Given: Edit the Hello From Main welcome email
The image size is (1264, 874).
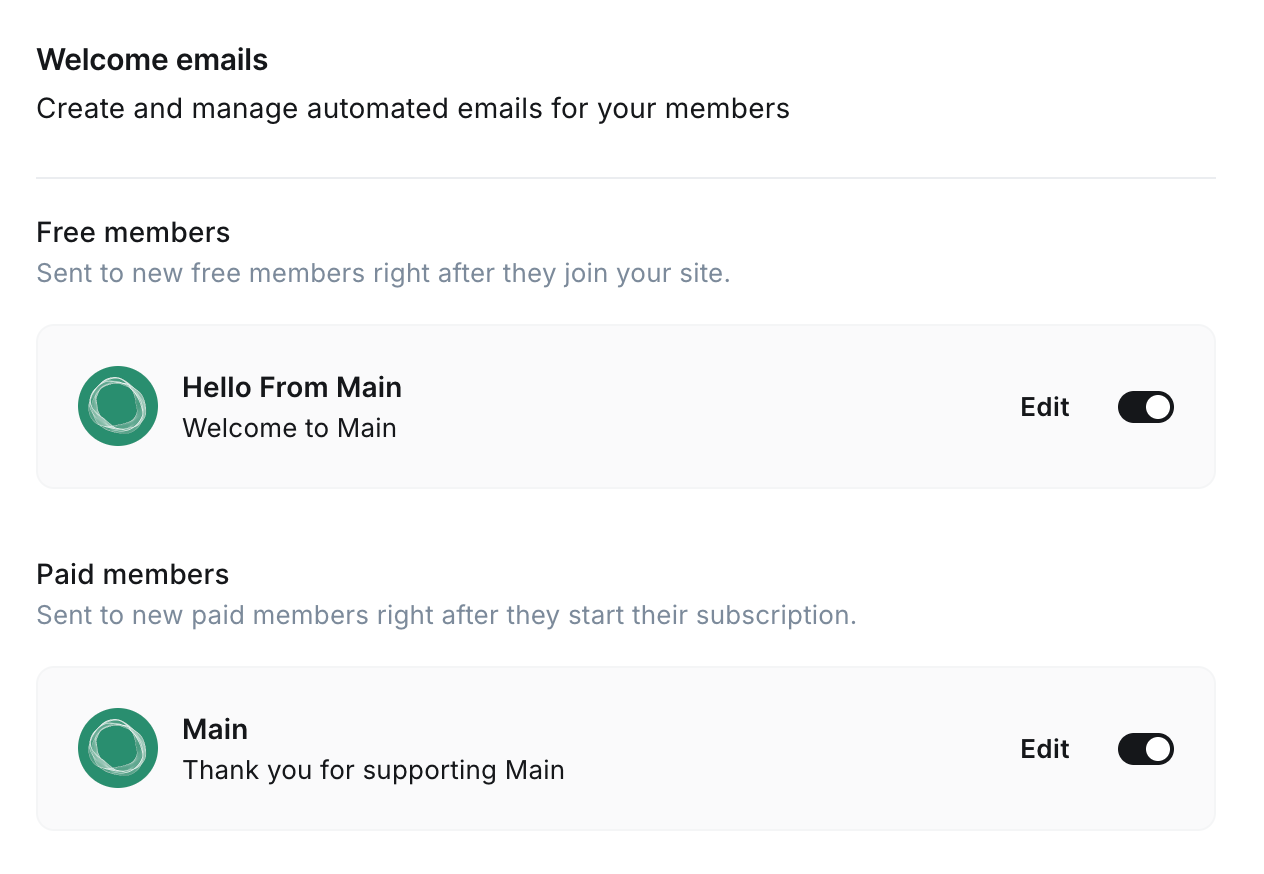Looking at the screenshot, I should pos(1044,407).
